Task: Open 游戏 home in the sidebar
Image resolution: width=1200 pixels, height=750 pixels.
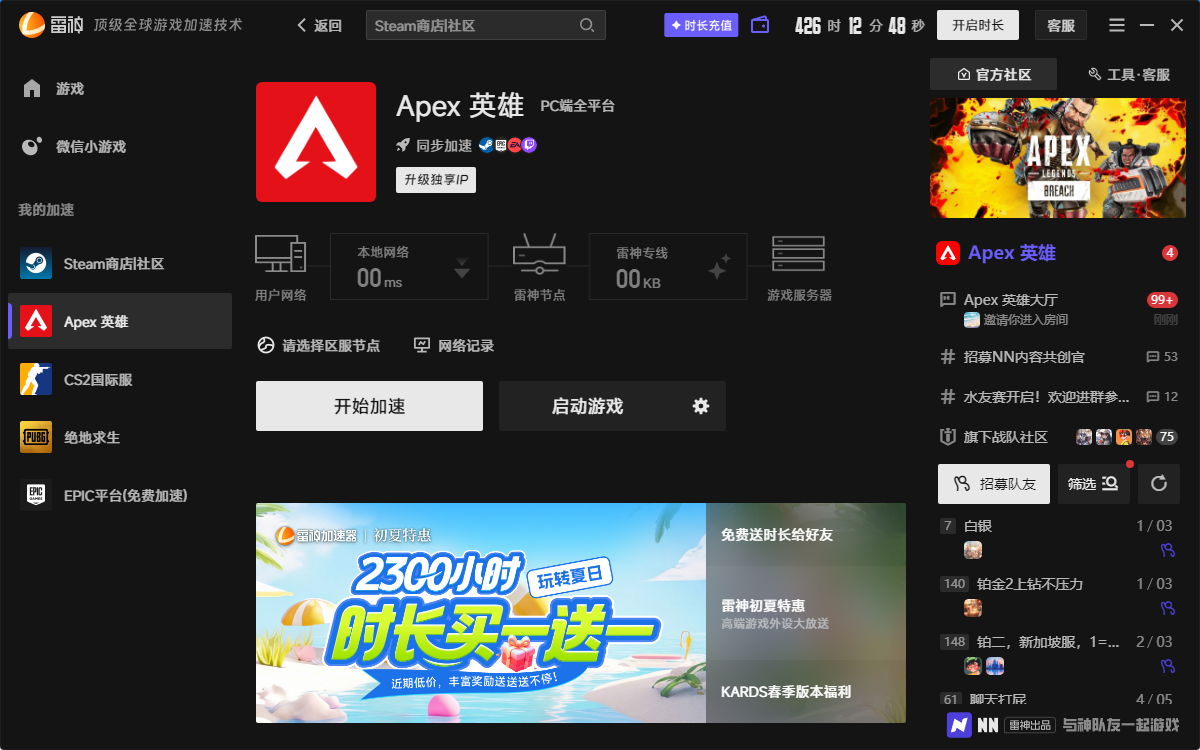Action: (x=120, y=89)
